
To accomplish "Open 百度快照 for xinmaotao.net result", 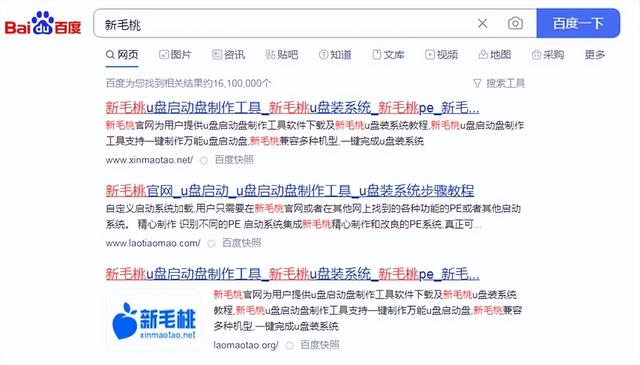I will [234, 160].
